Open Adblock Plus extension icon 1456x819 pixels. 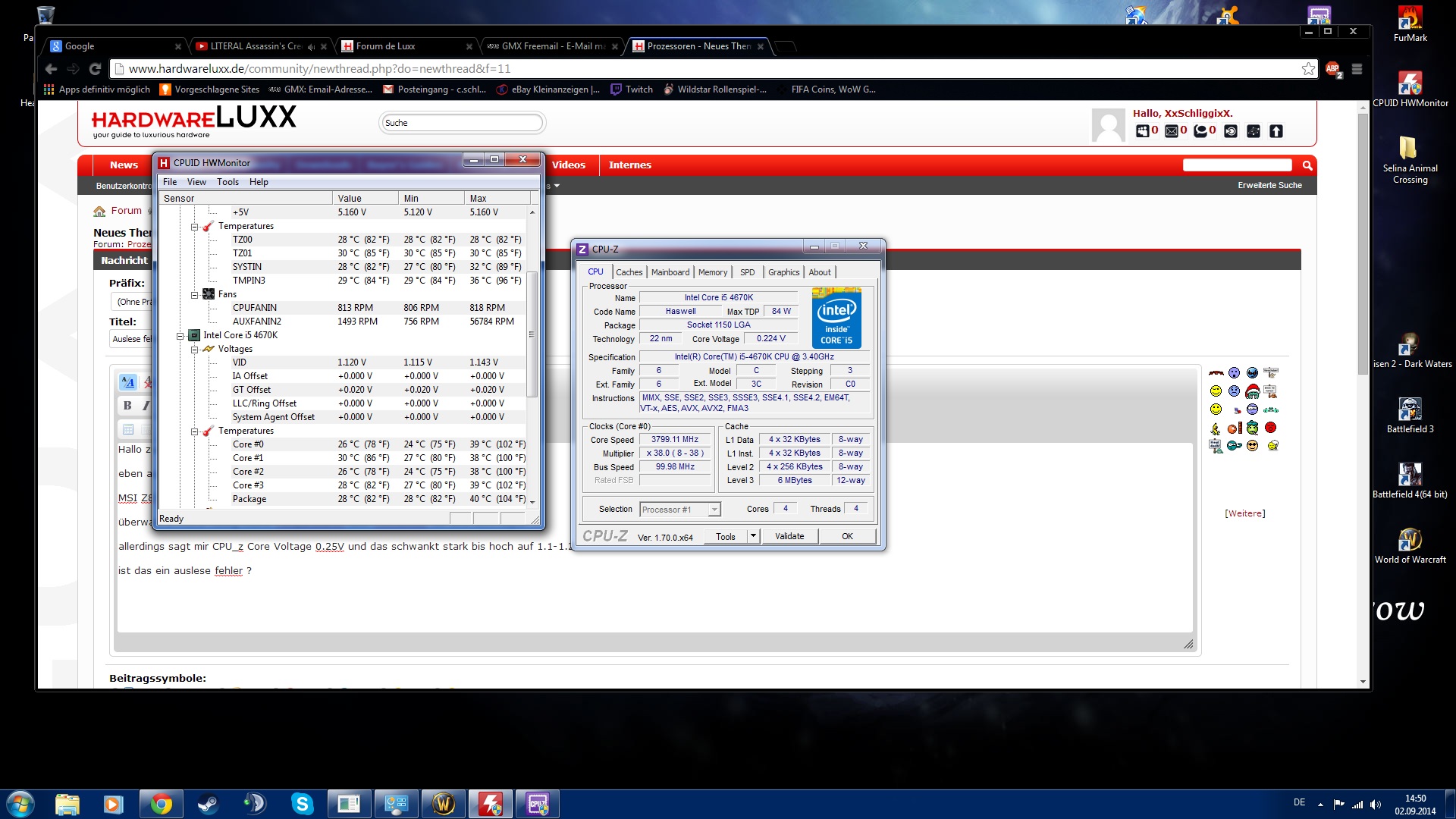[1332, 69]
